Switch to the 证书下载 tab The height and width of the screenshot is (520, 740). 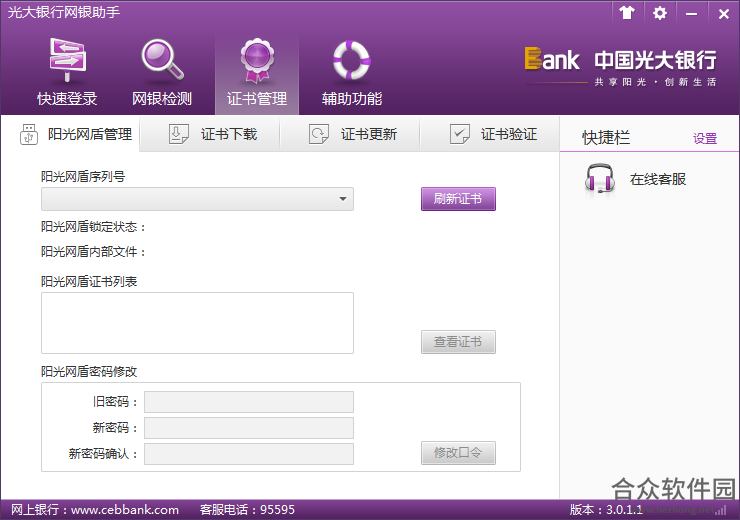pos(210,134)
